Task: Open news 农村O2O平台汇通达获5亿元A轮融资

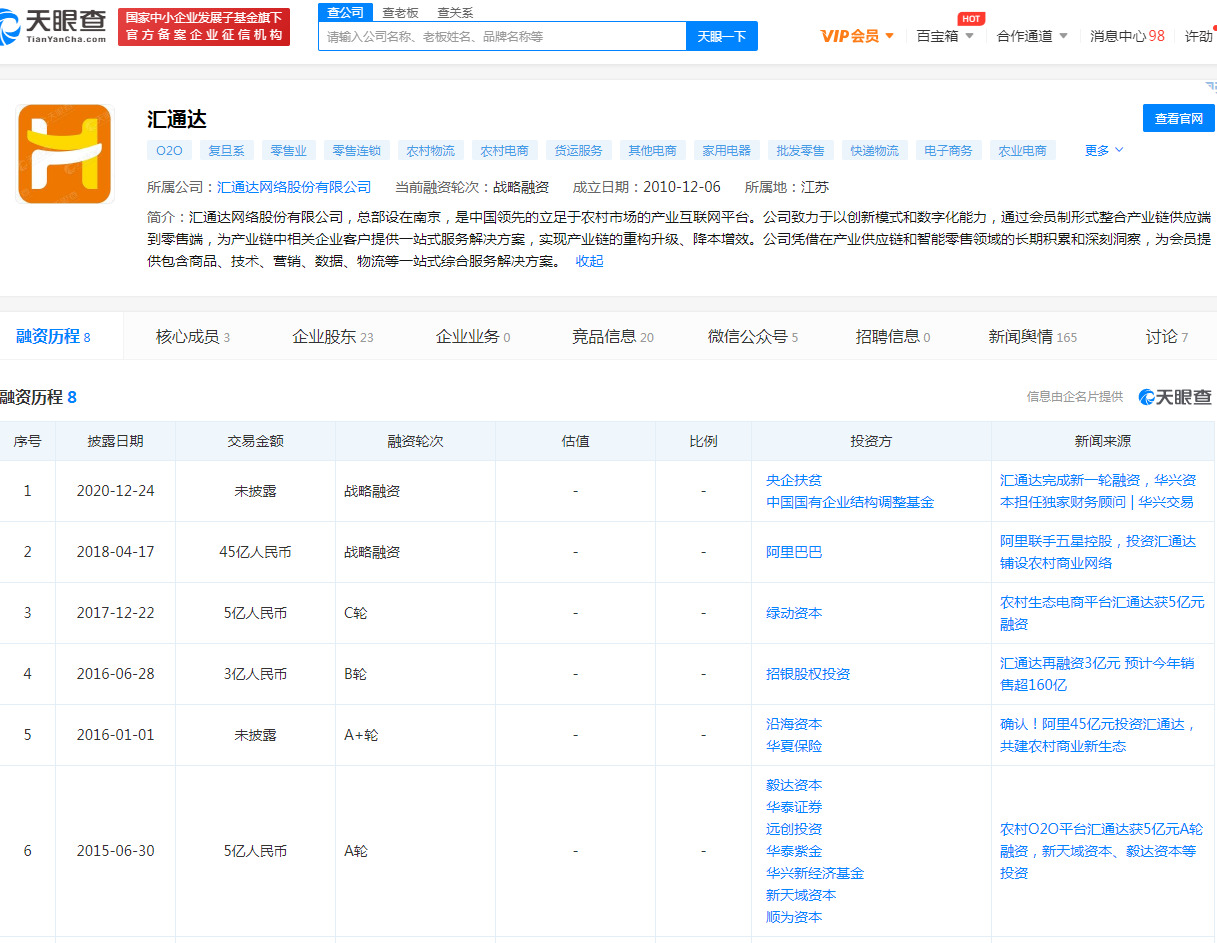Action: (x=1101, y=851)
